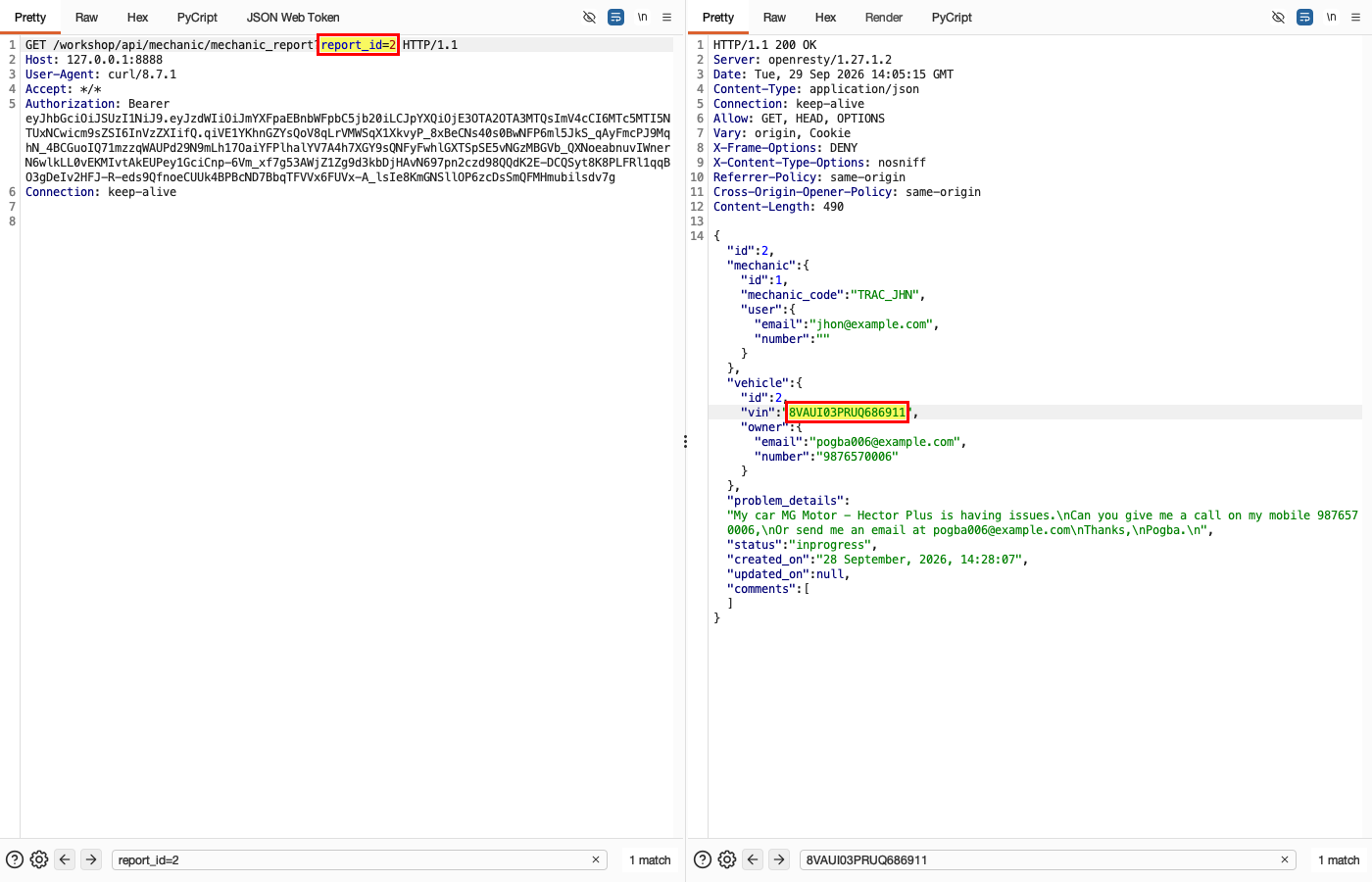Click the response panel 1 match label
This screenshot has height=882, width=1372.
click(1339, 859)
